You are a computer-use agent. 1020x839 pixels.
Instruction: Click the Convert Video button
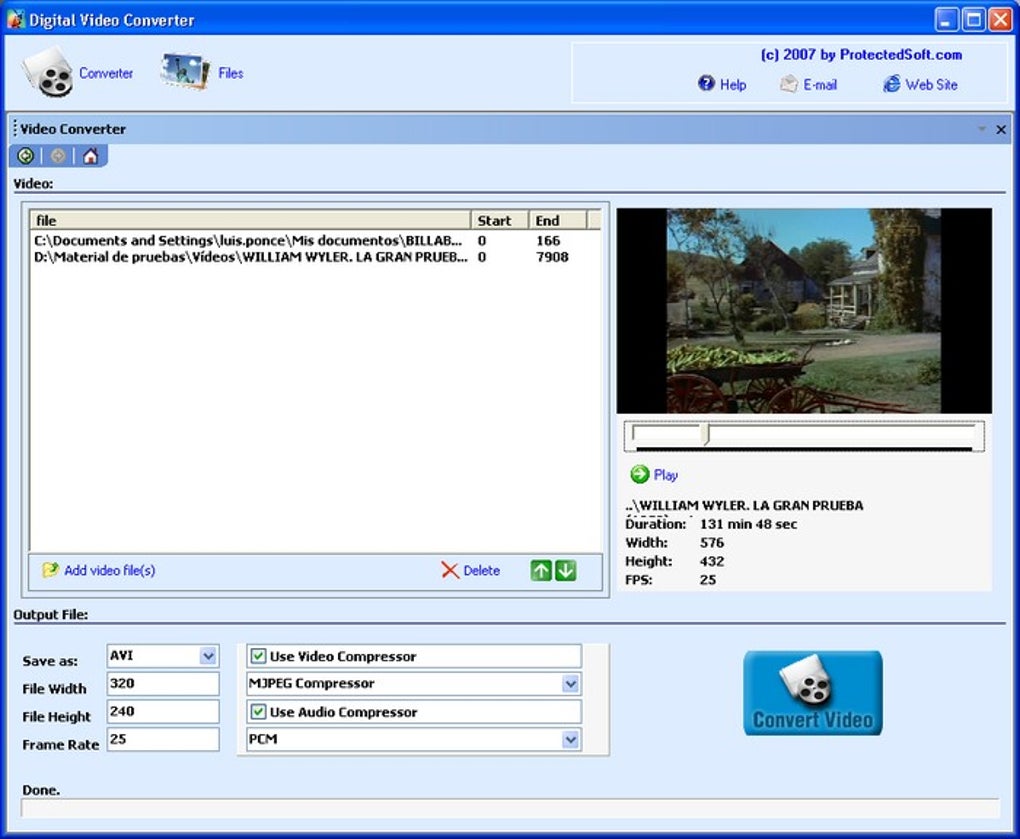pos(813,693)
